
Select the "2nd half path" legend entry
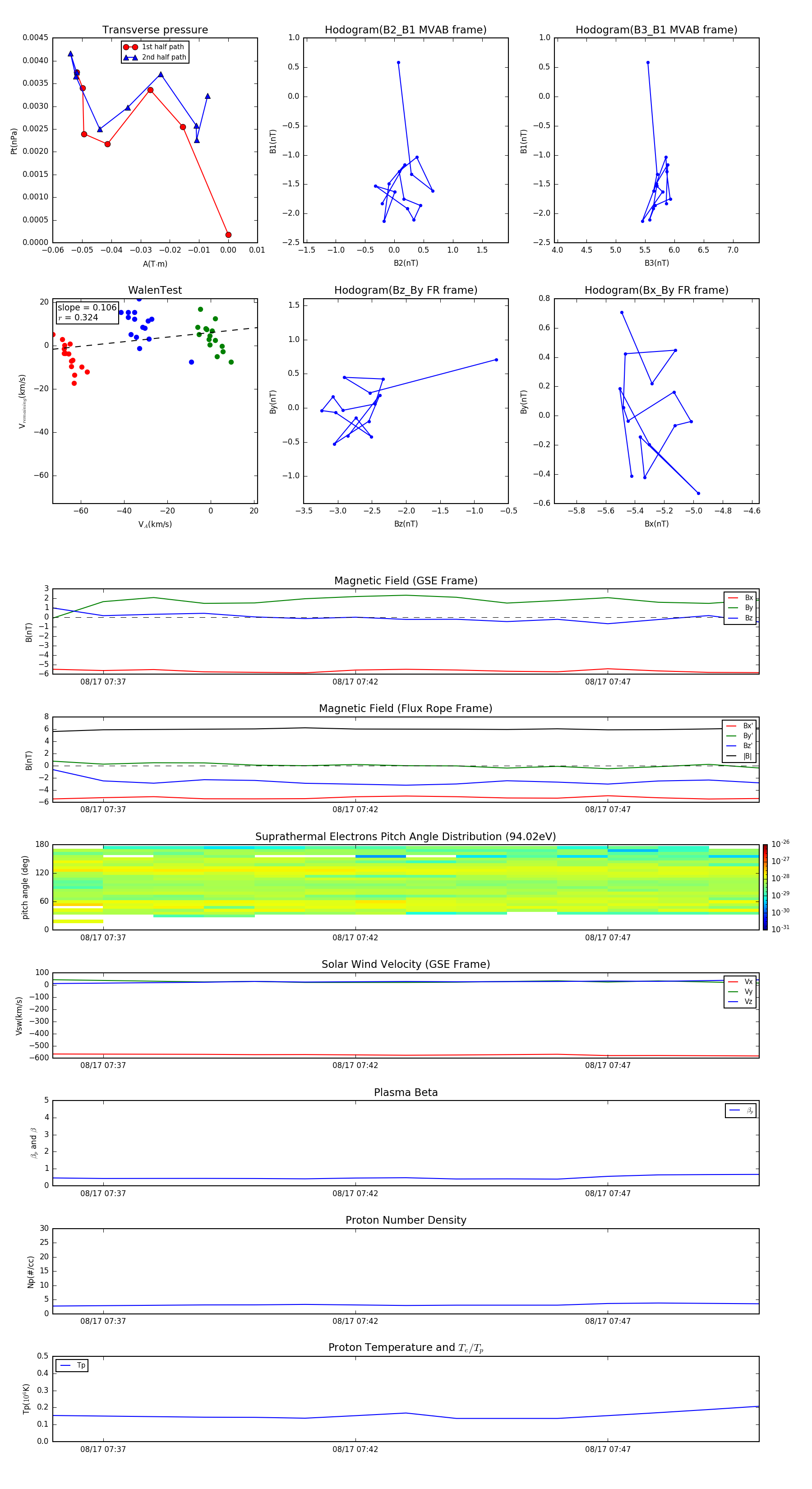coord(155,57)
